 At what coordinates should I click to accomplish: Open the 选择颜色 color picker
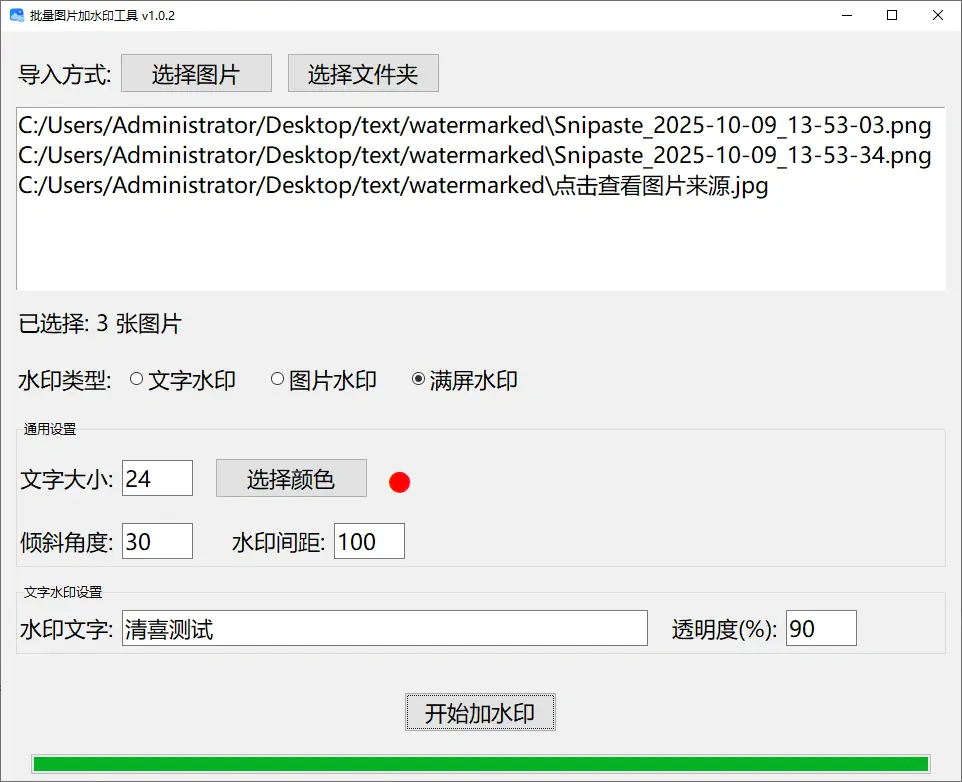(291, 478)
